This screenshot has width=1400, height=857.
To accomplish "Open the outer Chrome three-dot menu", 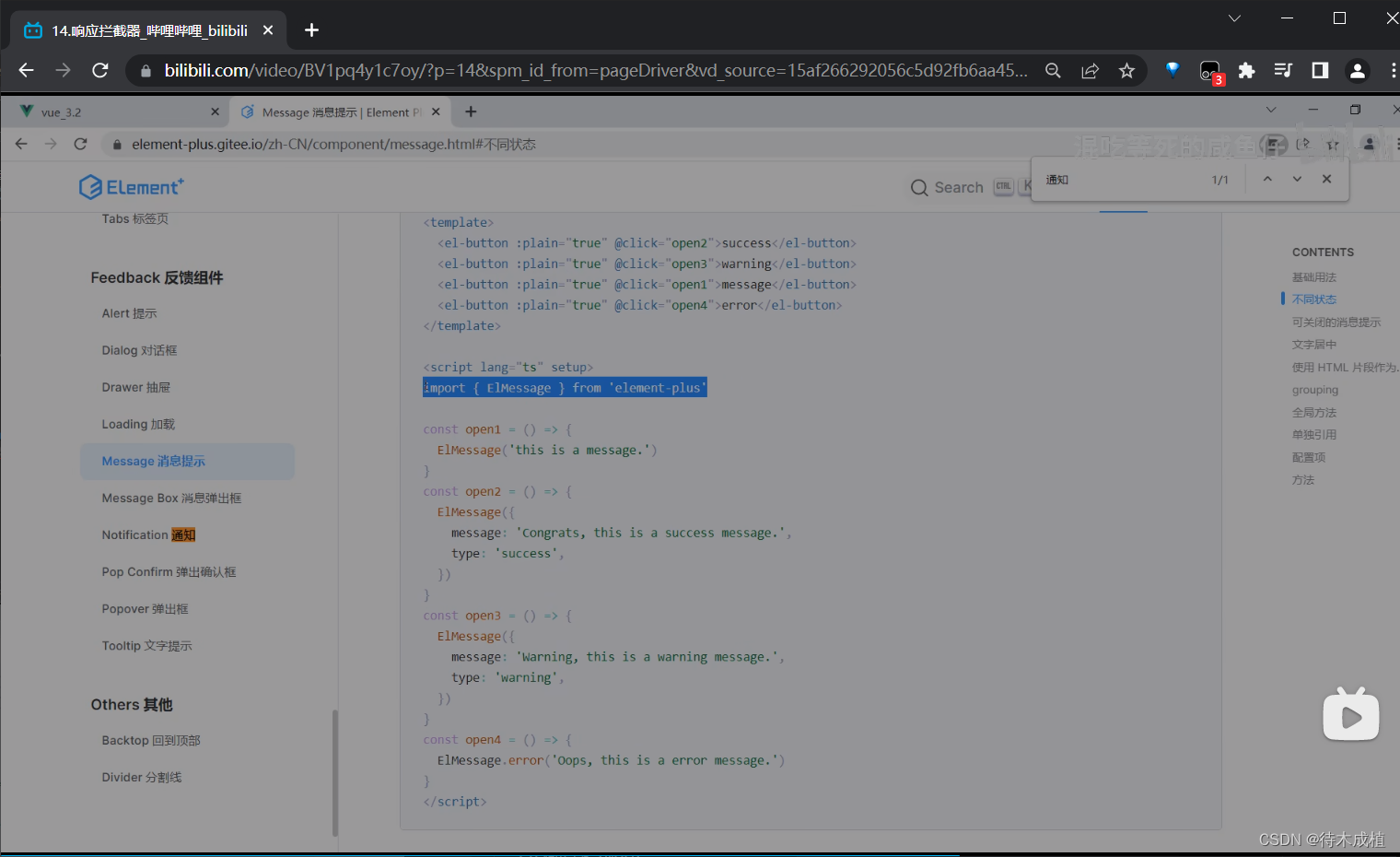I will [1393, 70].
